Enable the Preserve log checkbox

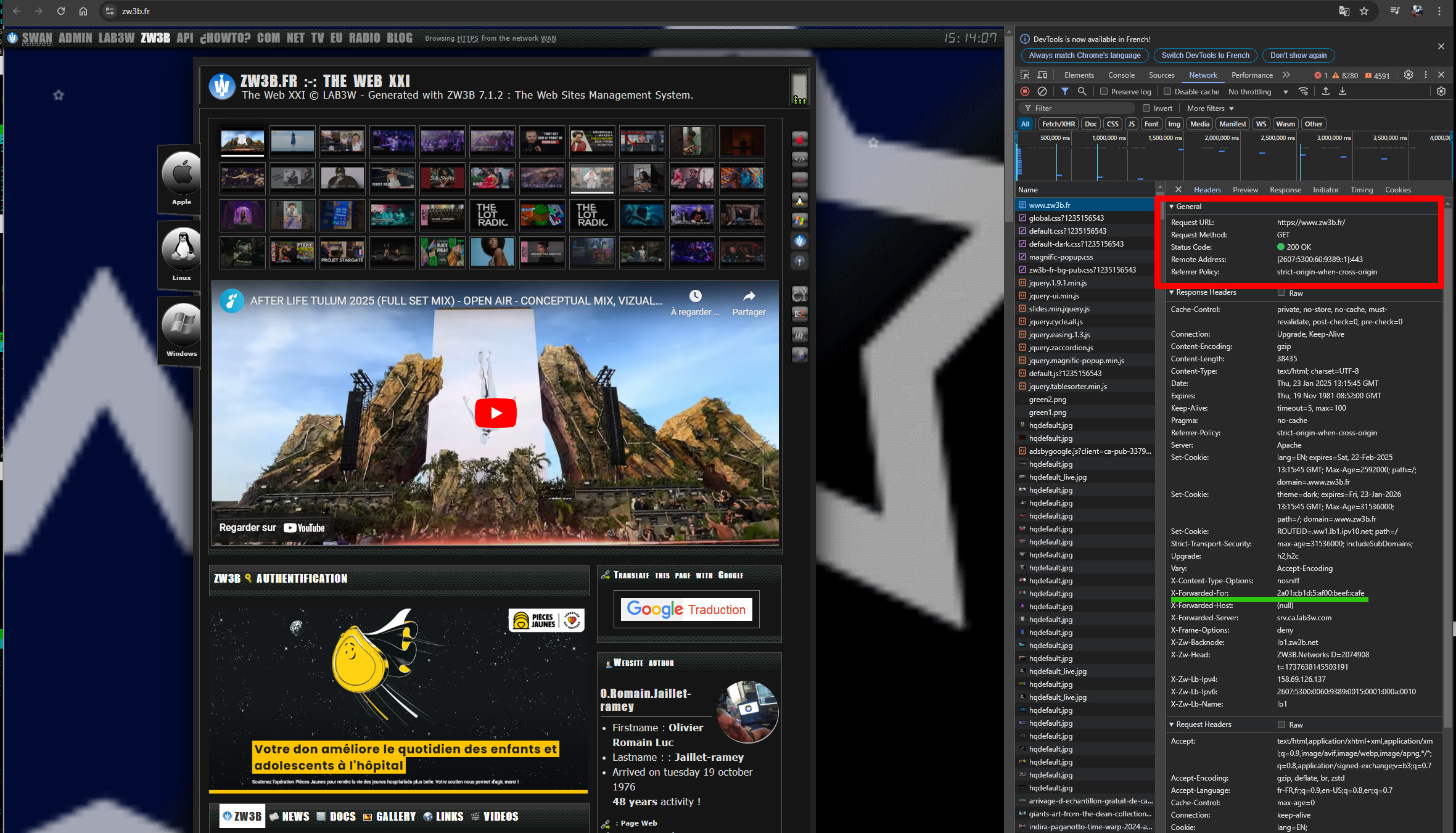pos(1104,91)
